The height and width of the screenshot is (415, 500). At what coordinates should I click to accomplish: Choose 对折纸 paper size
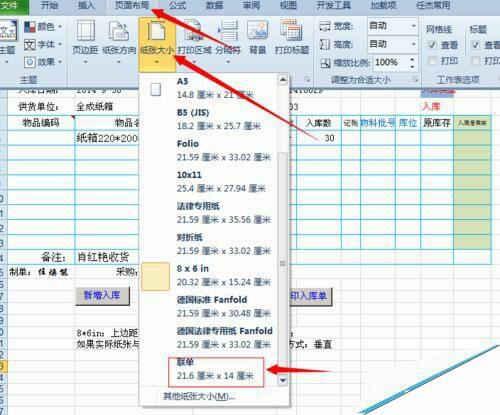(x=208, y=244)
